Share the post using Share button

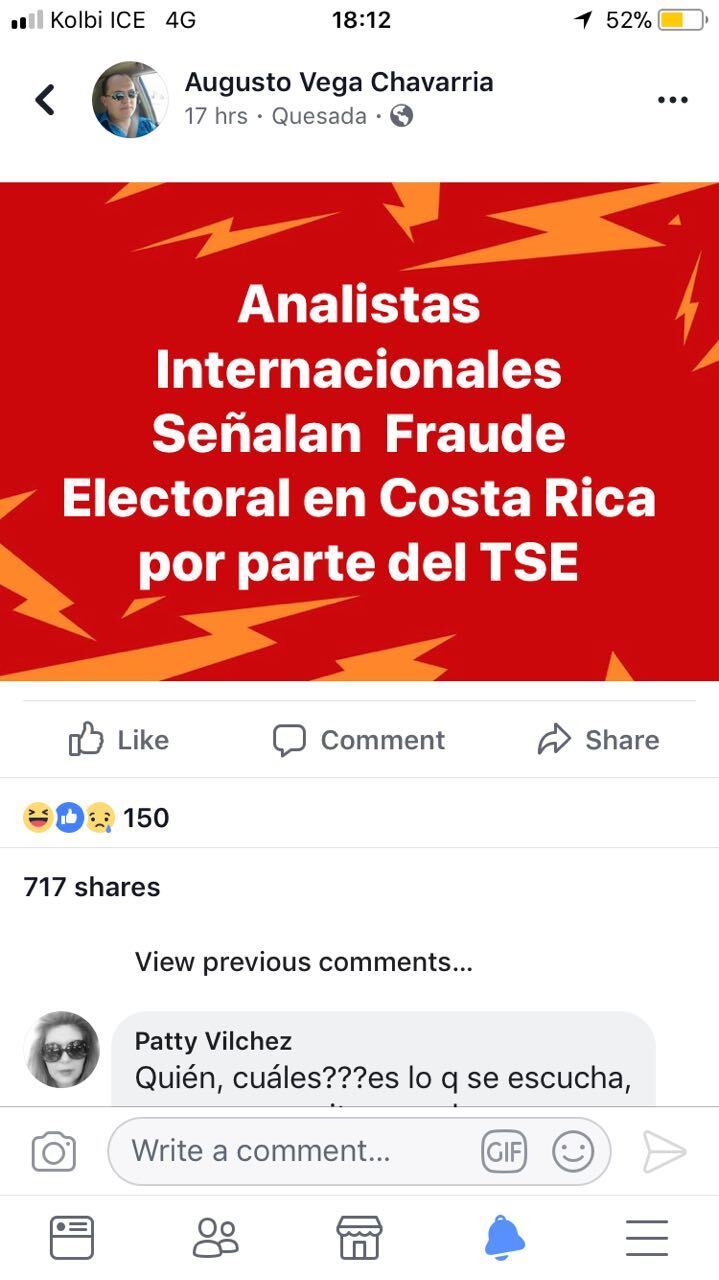click(x=598, y=740)
